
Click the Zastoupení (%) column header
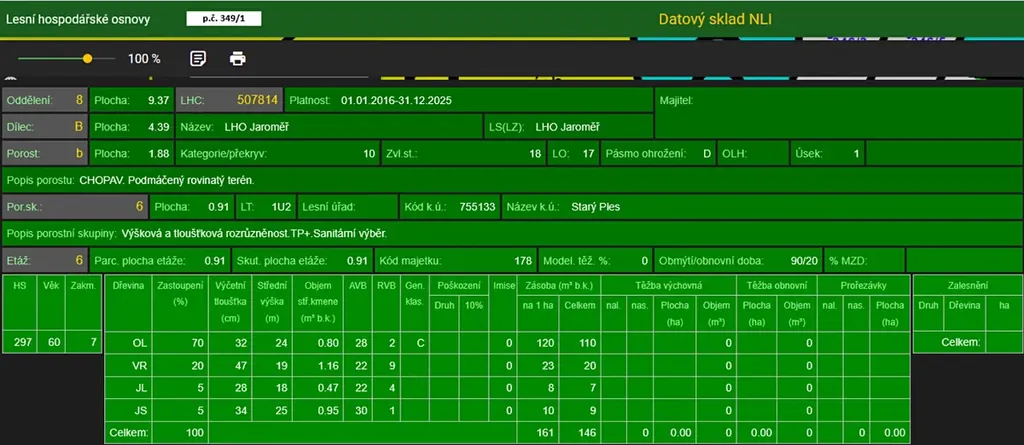point(180,292)
